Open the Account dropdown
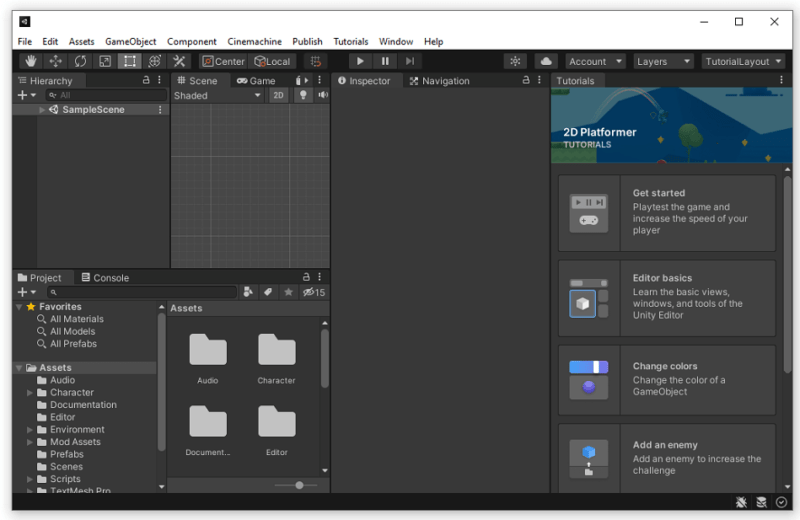This screenshot has width=800, height=520. click(595, 61)
